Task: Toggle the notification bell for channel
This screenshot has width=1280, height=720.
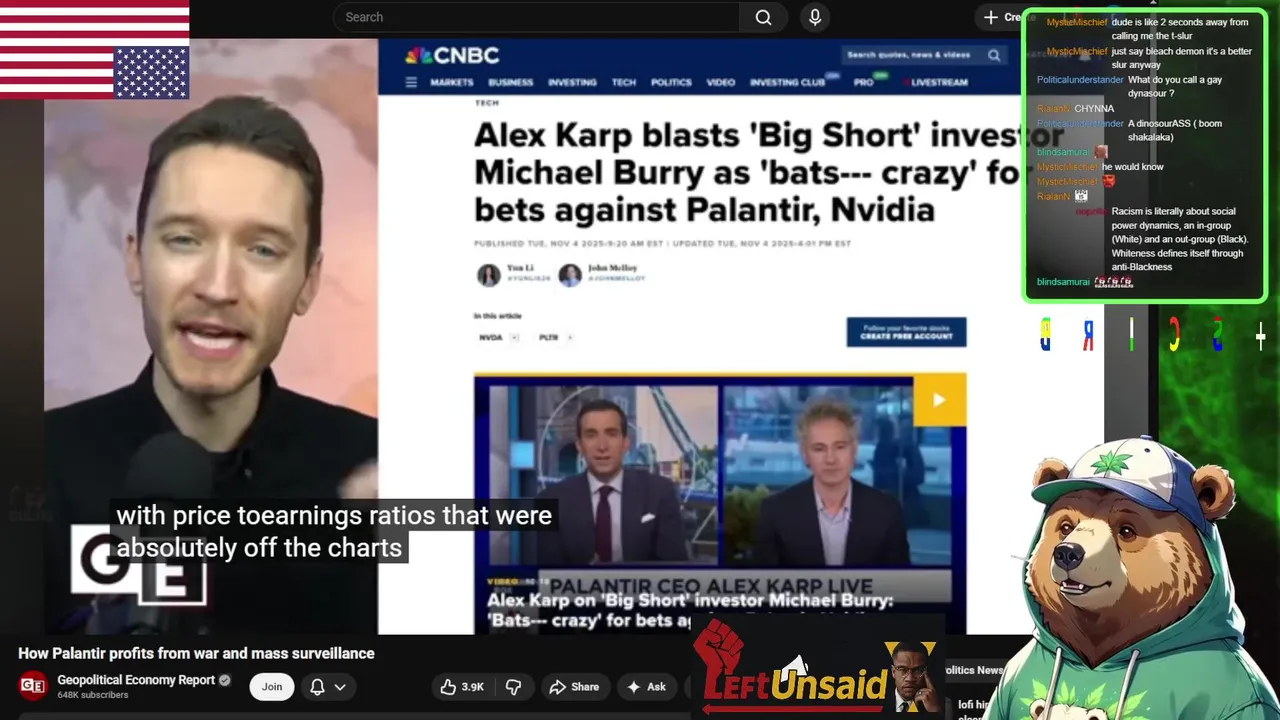Action: click(x=317, y=687)
